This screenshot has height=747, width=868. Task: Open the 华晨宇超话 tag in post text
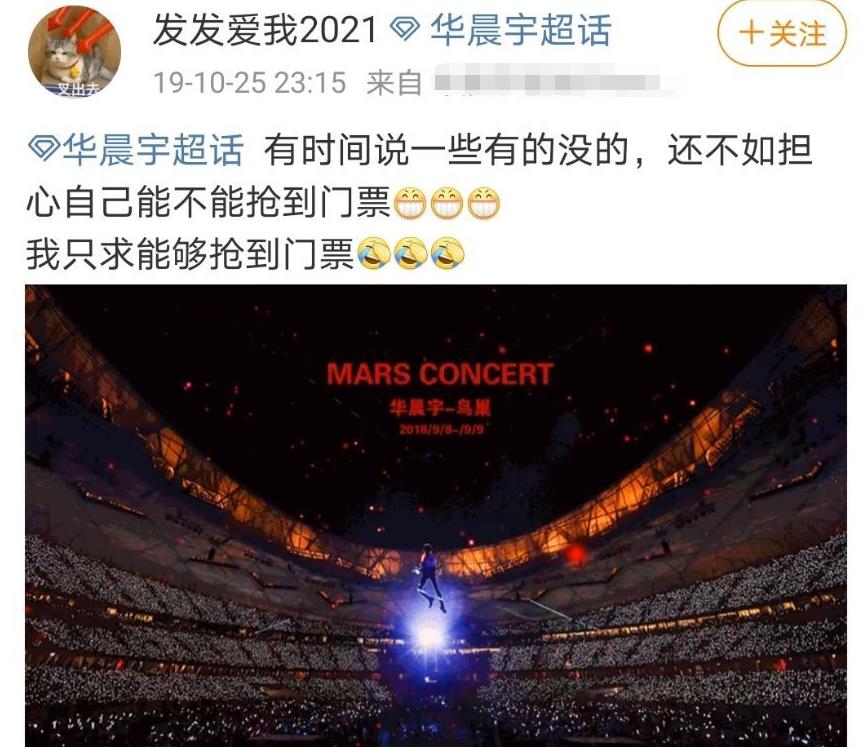[153, 150]
